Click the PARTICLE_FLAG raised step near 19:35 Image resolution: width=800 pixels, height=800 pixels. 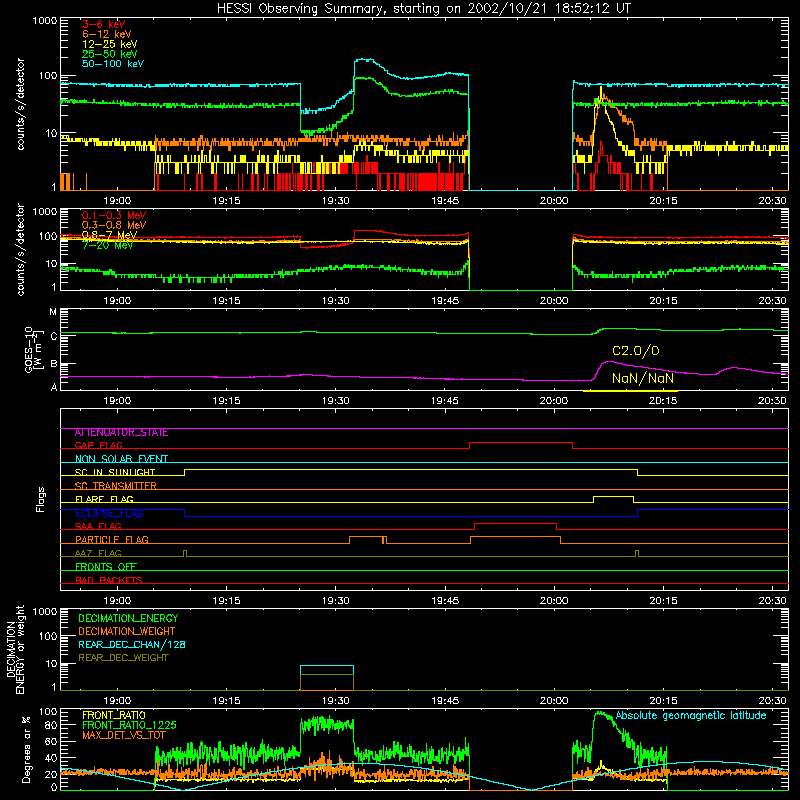(367, 537)
